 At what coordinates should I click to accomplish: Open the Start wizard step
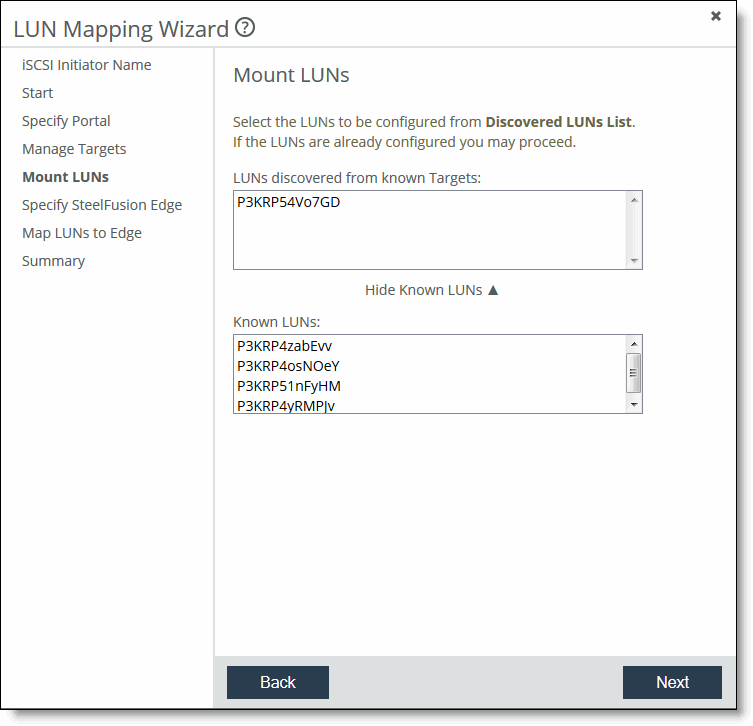pos(38,93)
